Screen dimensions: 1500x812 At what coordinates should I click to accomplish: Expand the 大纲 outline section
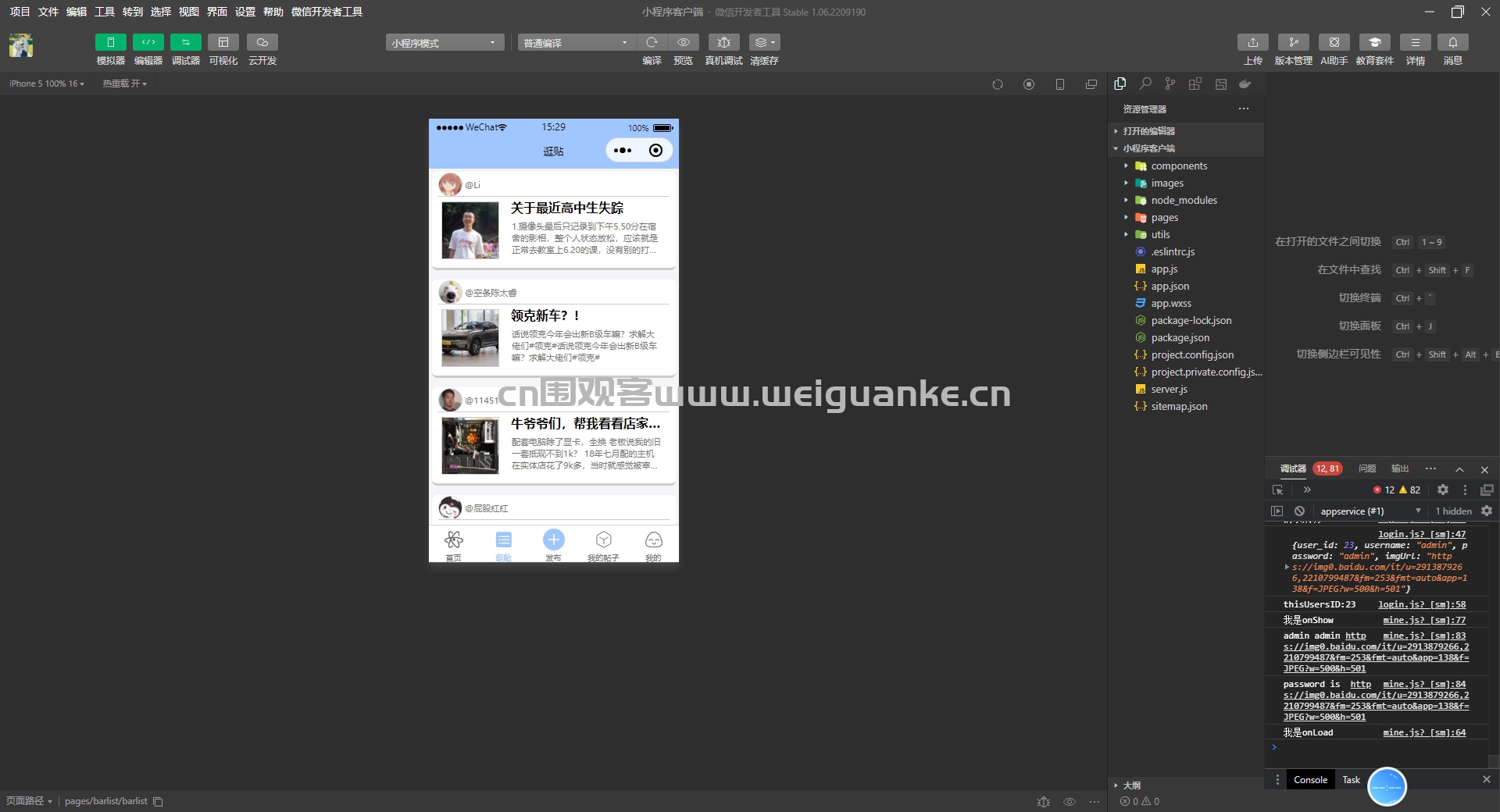pyautogui.click(x=1186, y=785)
